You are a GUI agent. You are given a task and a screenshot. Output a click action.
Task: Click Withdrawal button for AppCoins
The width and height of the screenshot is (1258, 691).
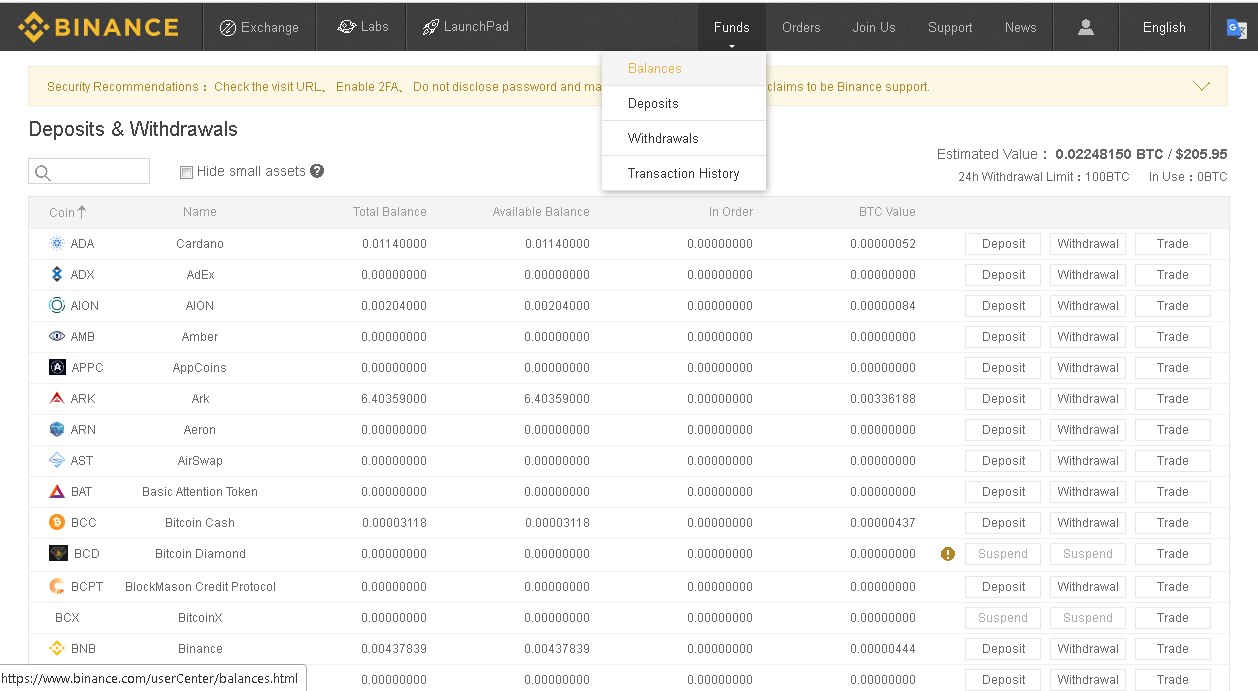[1088, 368]
